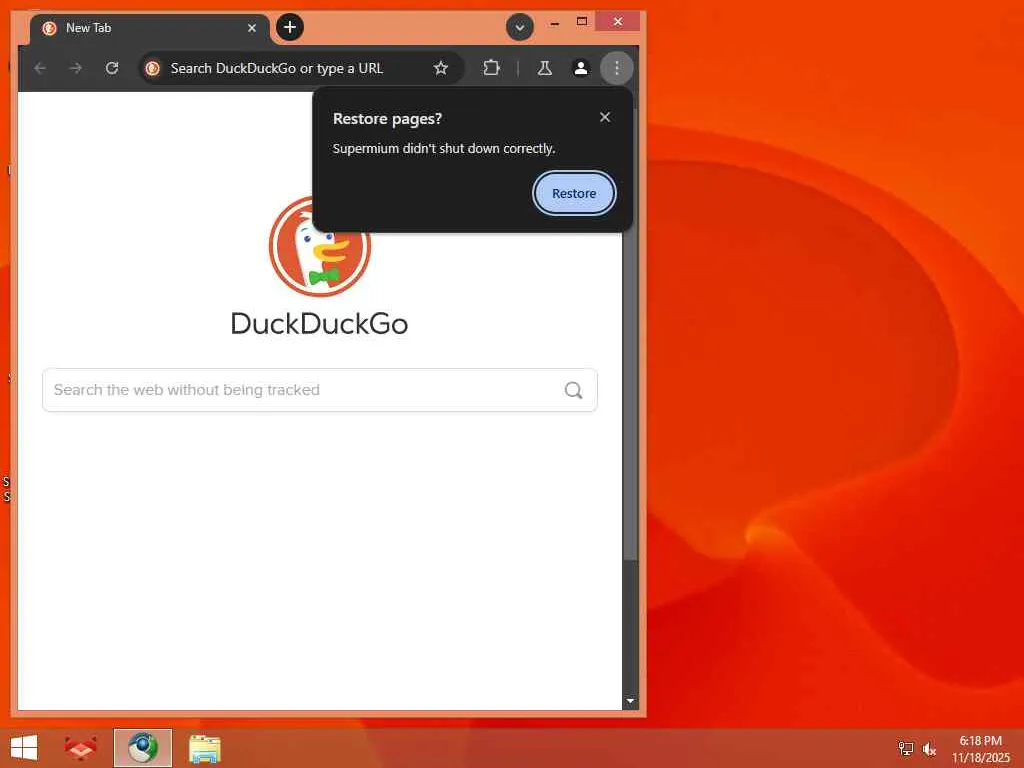Click the DuckDuckGo duck logo
This screenshot has width=1024, height=768.
tap(320, 246)
